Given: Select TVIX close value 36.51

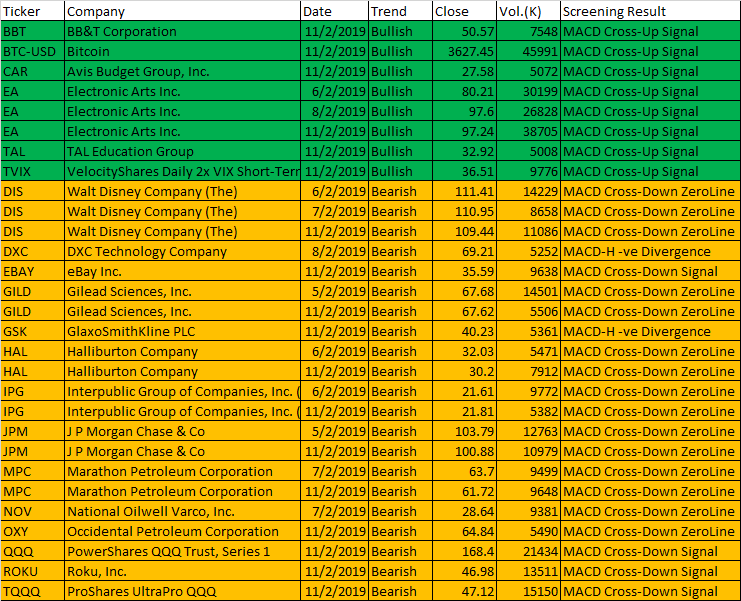Looking at the screenshot, I should 465,171.
